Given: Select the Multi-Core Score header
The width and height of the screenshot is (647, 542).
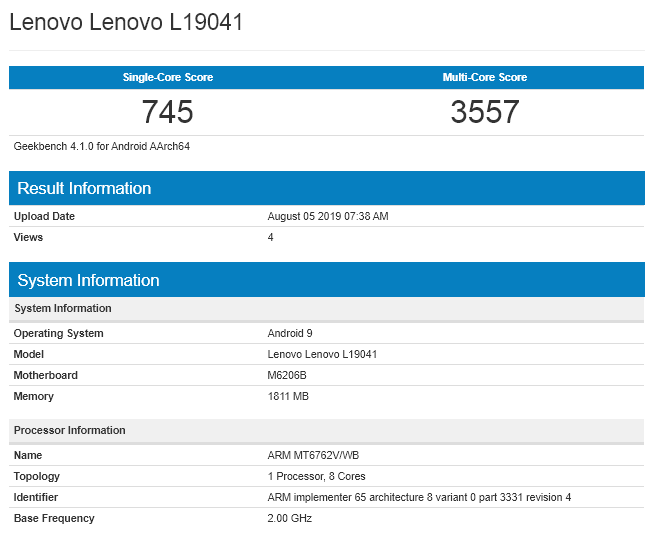Looking at the screenshot, I should pos(484,77).
